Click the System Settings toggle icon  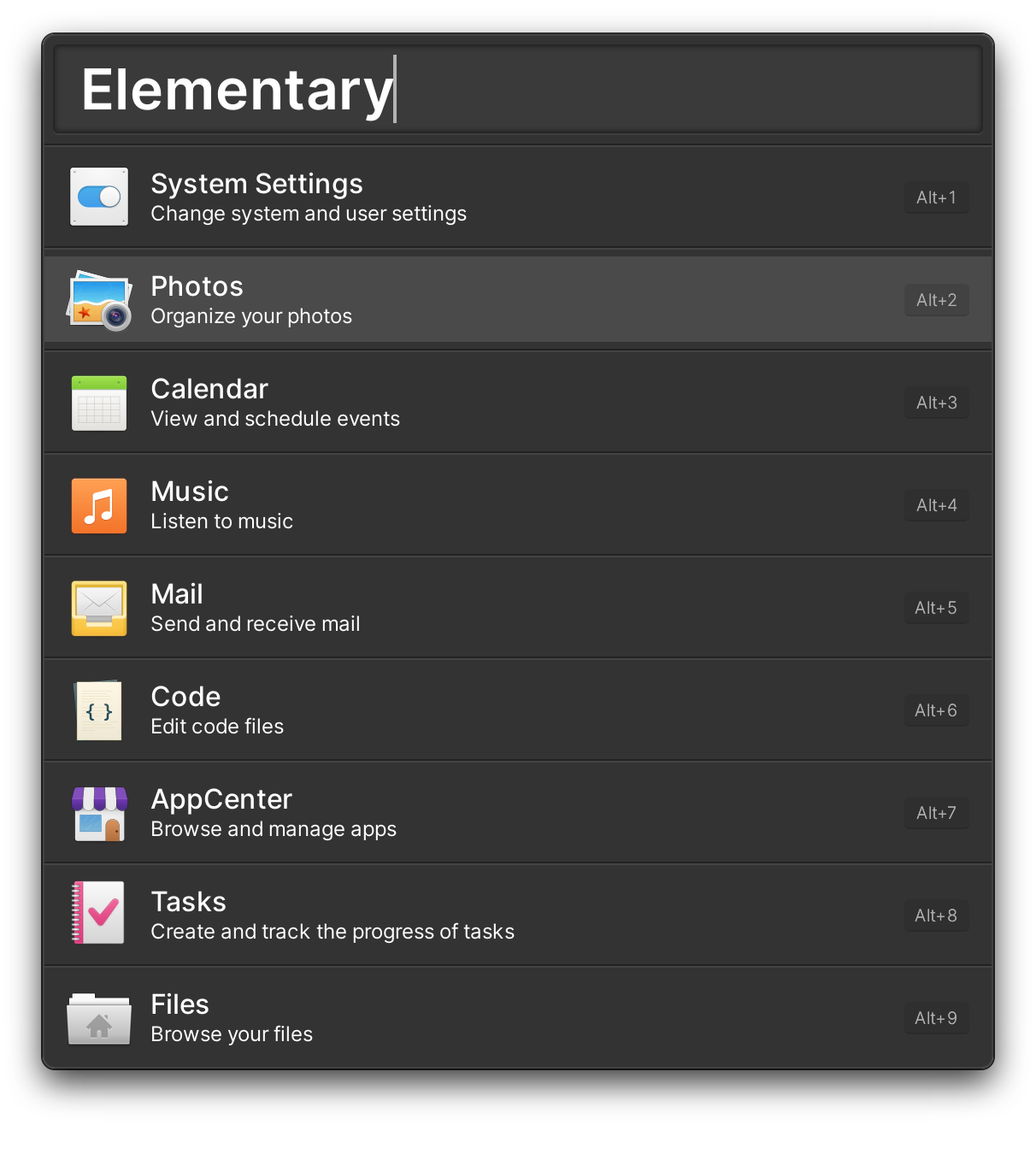click(x=99, y=197)
